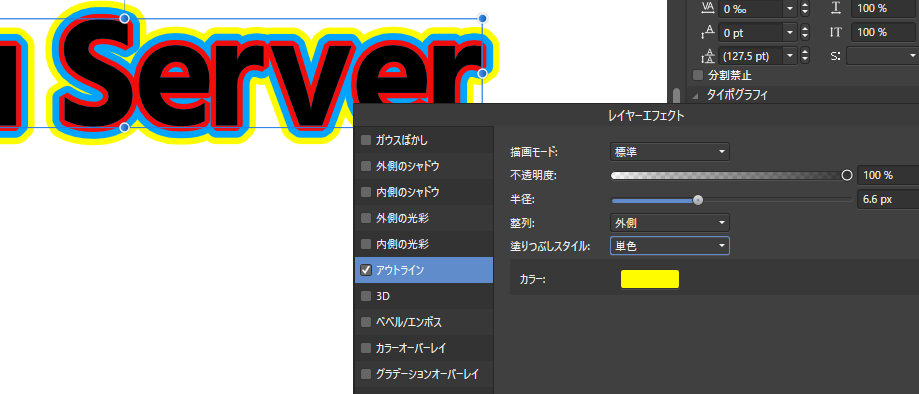Click the yellow カラー swatch

tap(649, 279)
